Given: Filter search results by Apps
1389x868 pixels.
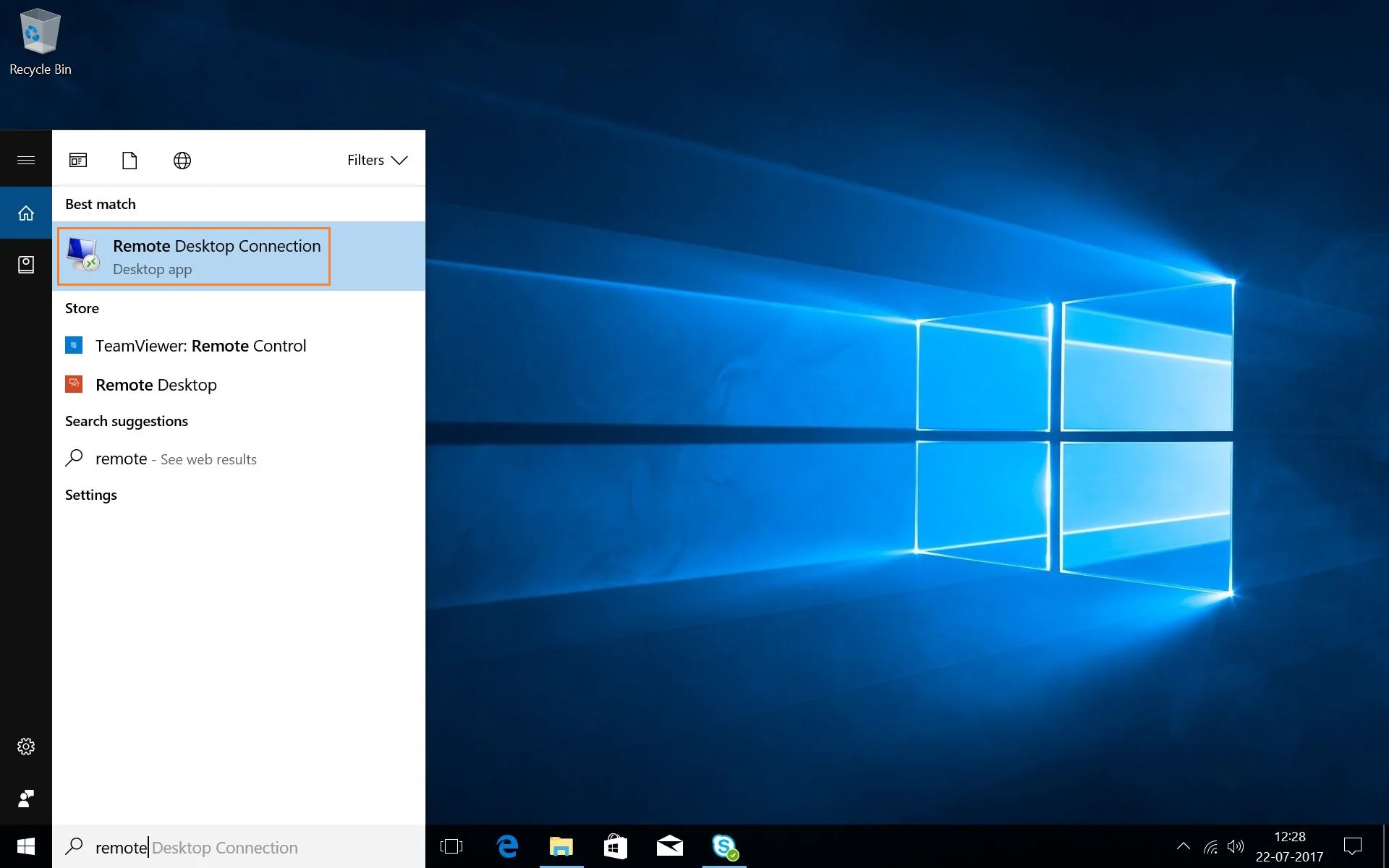Looking at the screenshot, I should (78, 160).
